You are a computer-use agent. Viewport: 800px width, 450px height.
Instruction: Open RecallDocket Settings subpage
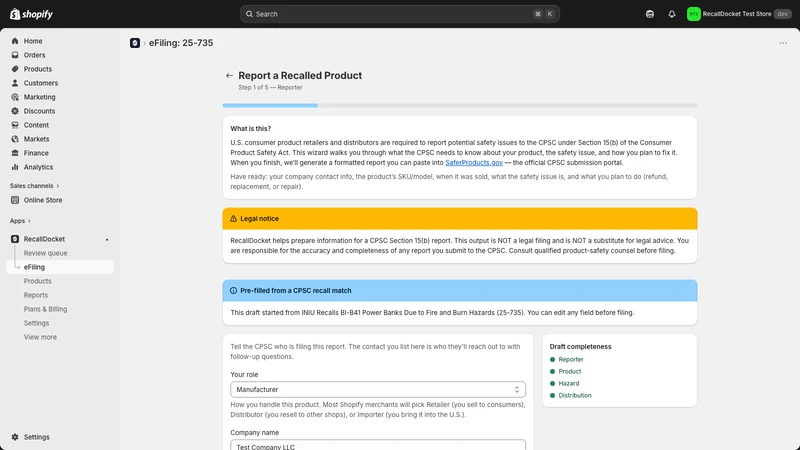click(36, 323)
